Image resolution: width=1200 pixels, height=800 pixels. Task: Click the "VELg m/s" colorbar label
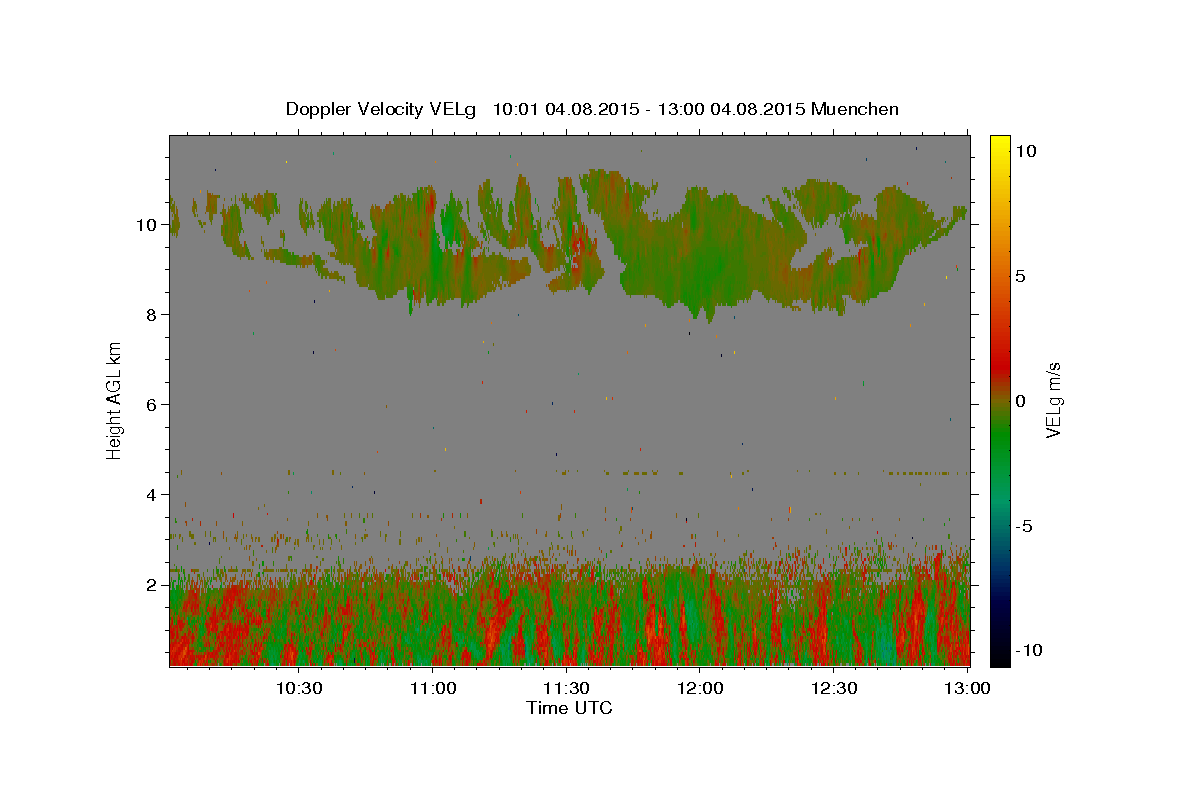click(1053, 401)
